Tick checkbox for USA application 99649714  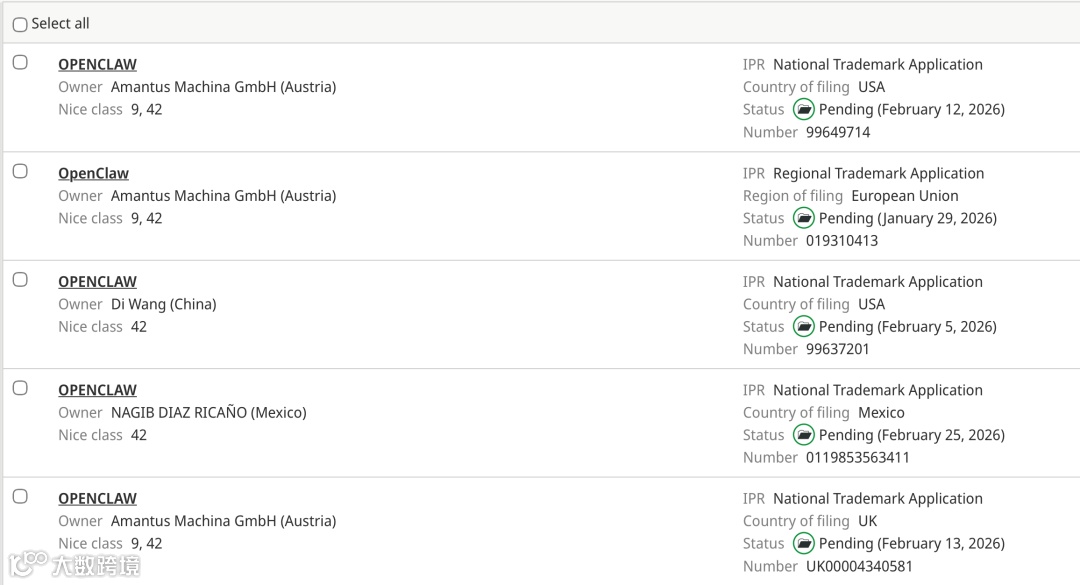pos(20,63)
